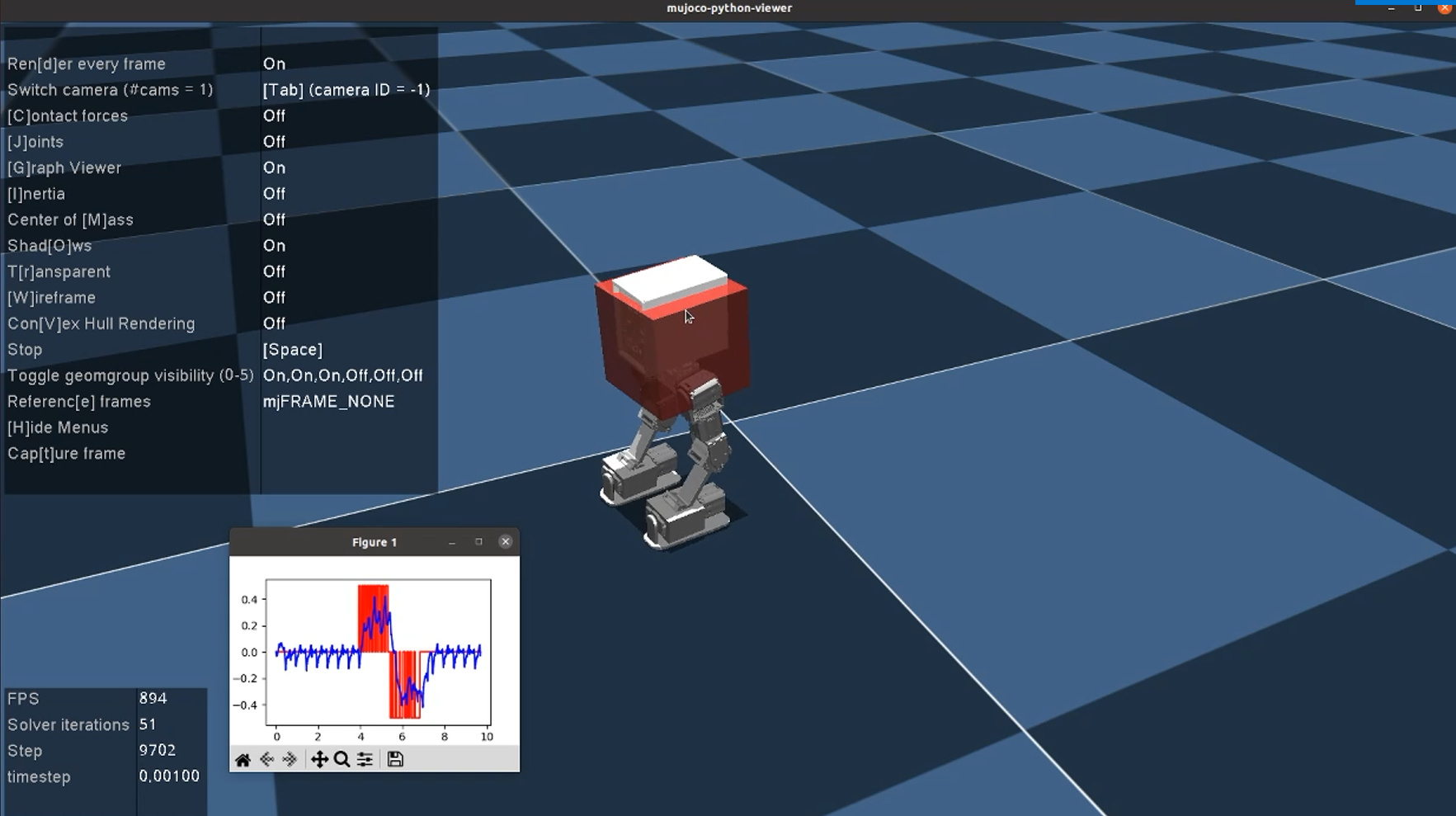Click the '[W]ireframe' row label
The width and height of the screenshot is (1456, 816).
51,298
